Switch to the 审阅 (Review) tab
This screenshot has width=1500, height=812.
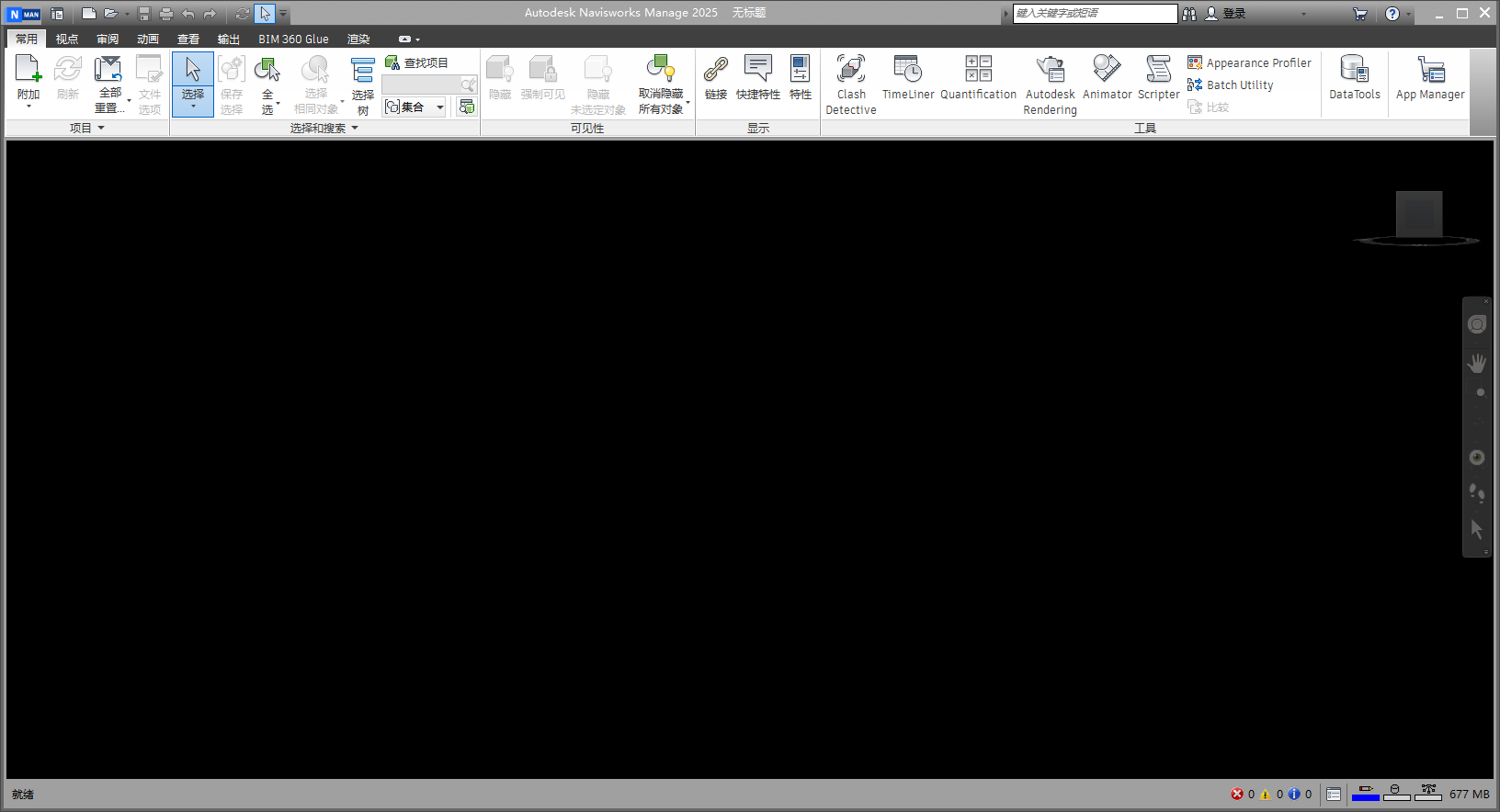coord(108,39)
